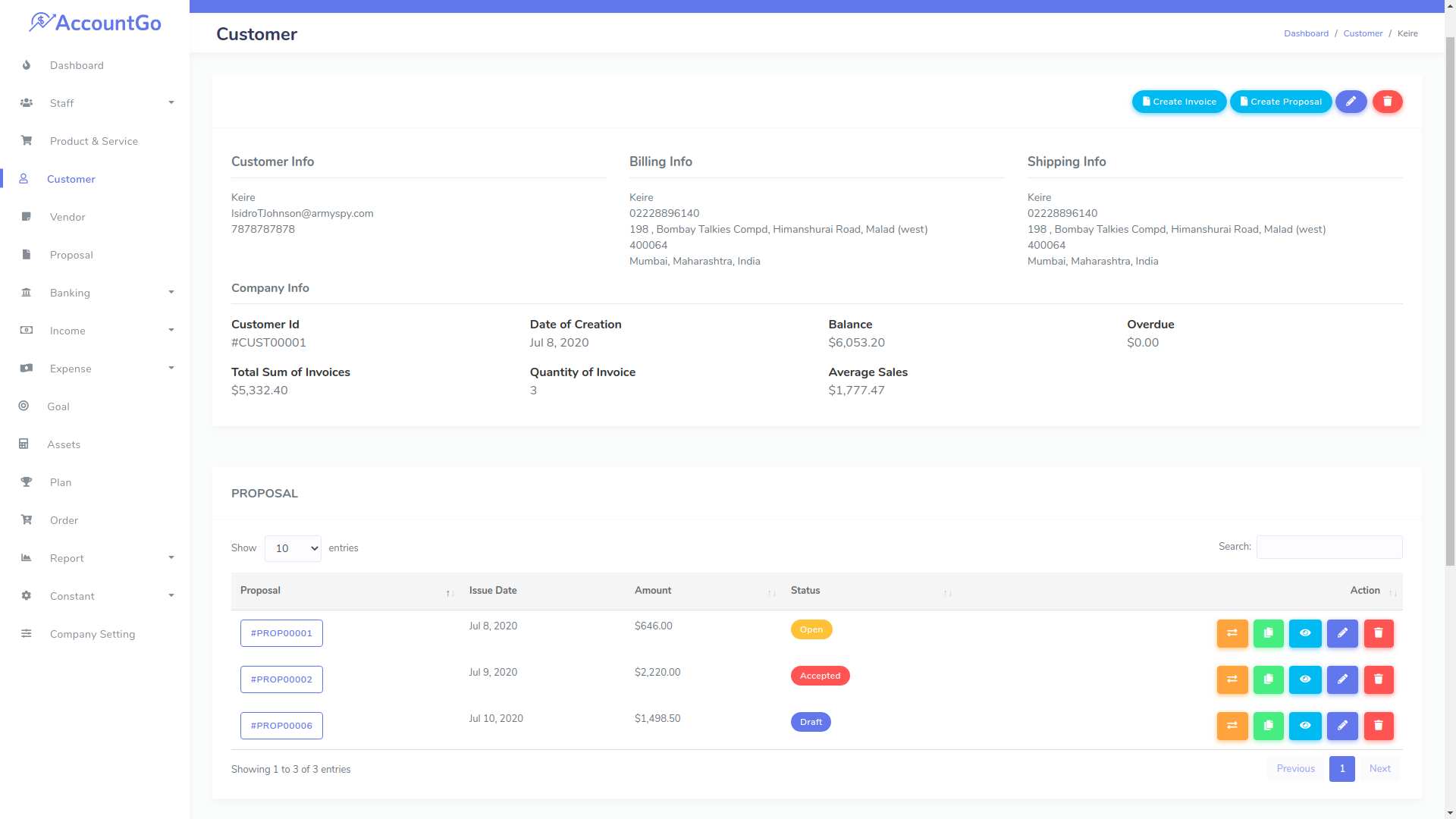Sort table by Amount column
Viewport: 1456px width, 819px height.
[x=704, y=591]
